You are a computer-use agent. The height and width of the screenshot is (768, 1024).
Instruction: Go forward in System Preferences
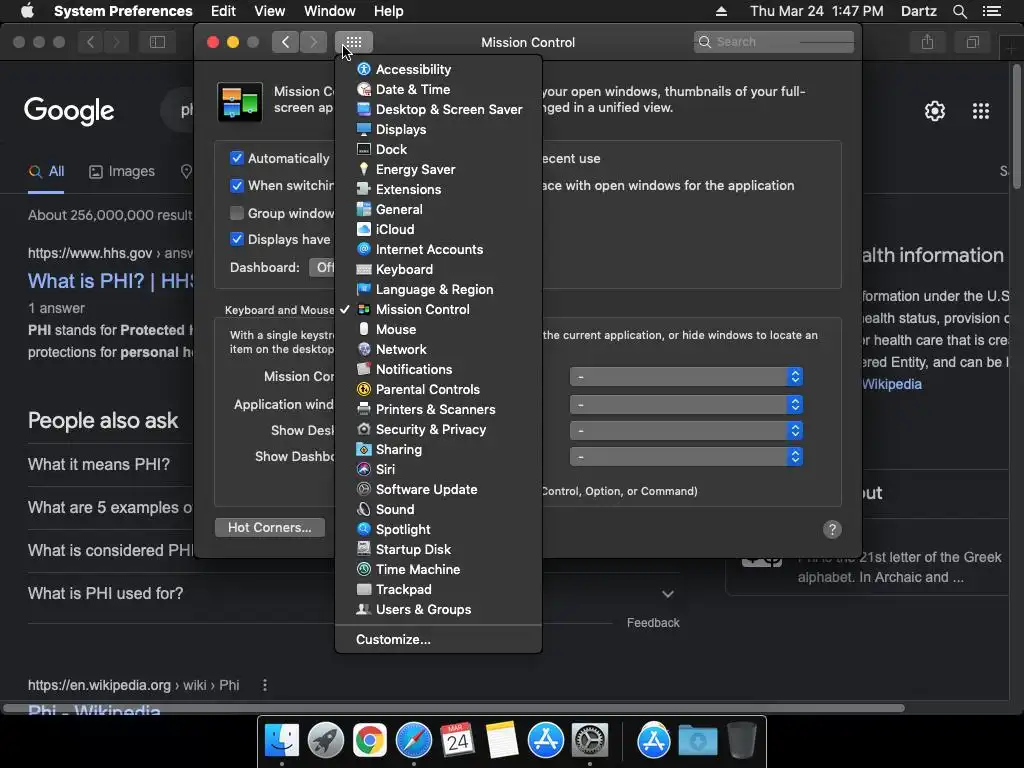(x=313, y=42)
